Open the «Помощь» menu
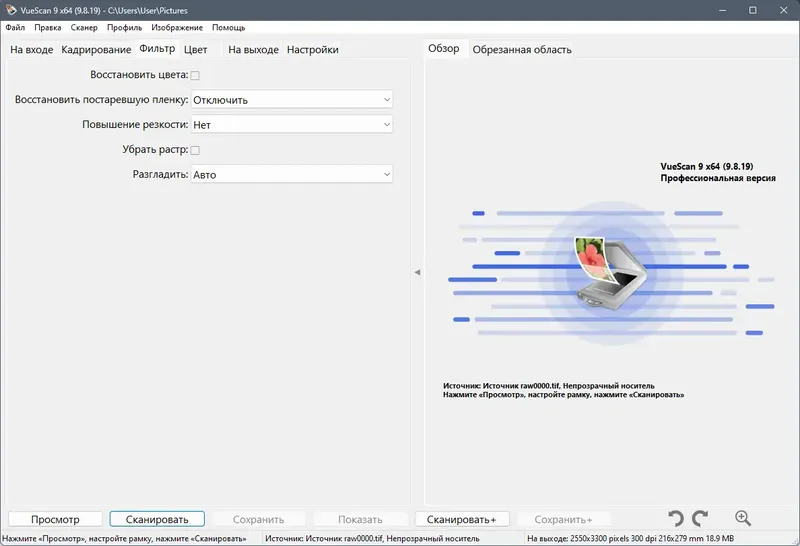Viewport: 800px width, 546px height. pos(229,28)
